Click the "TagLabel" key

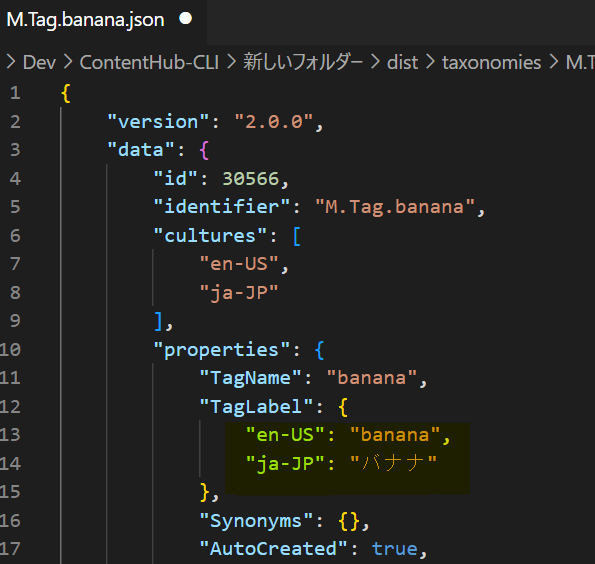(256, 406)
